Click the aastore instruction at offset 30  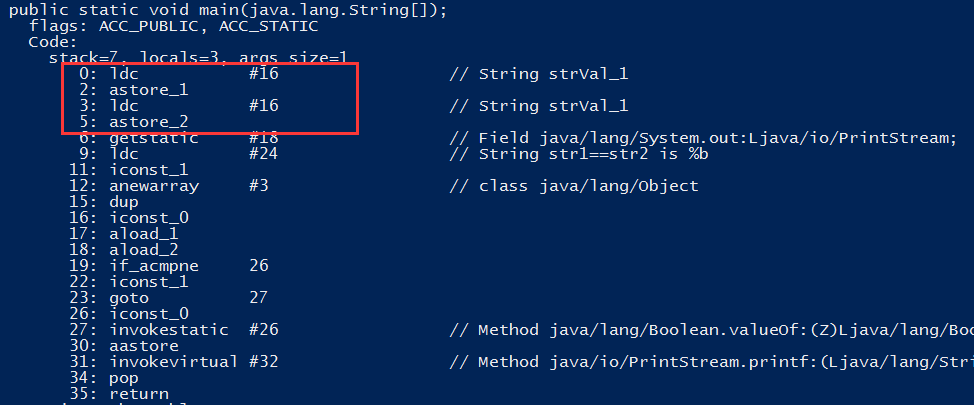tap(143, 346)
